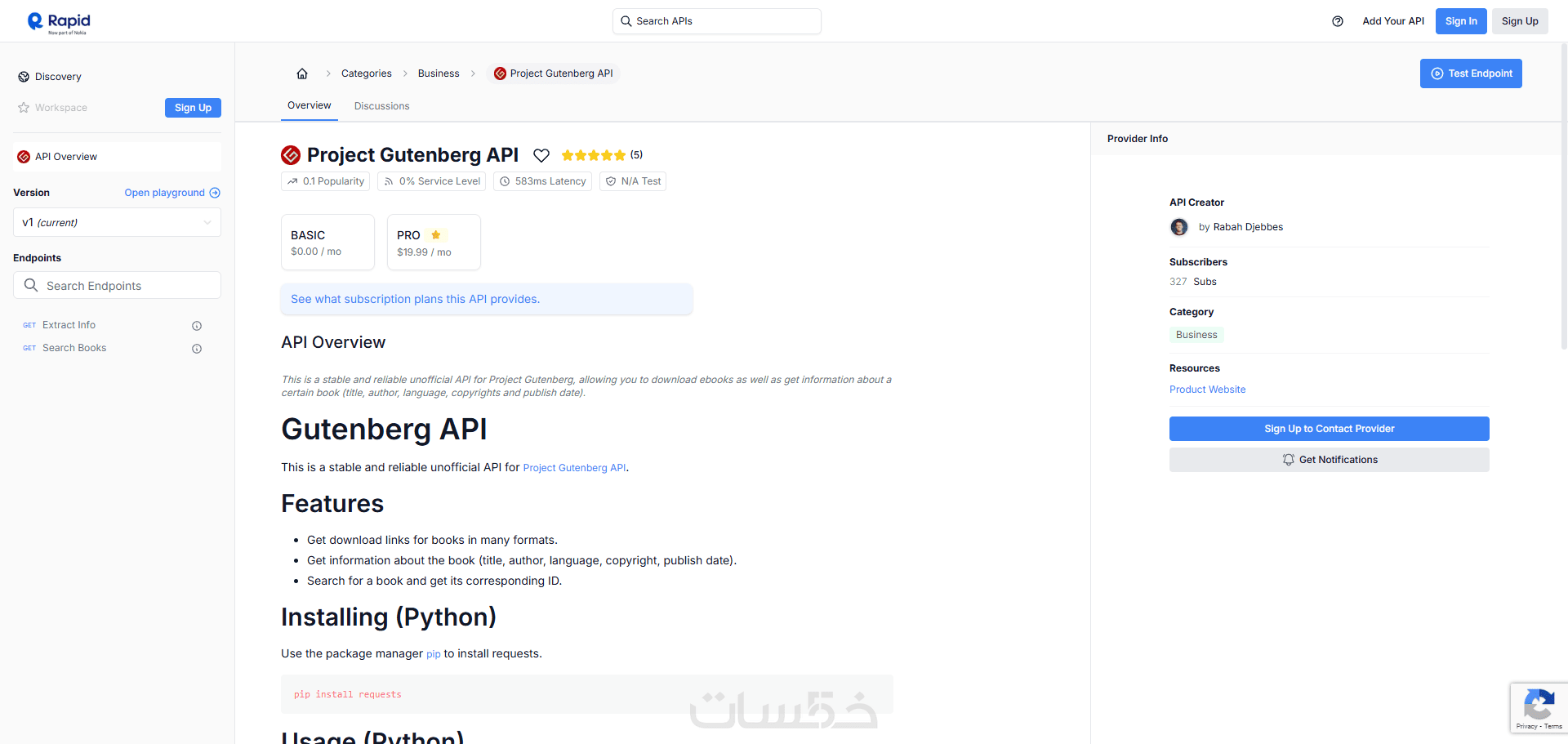Click the Business category tag

(1196, 335)
